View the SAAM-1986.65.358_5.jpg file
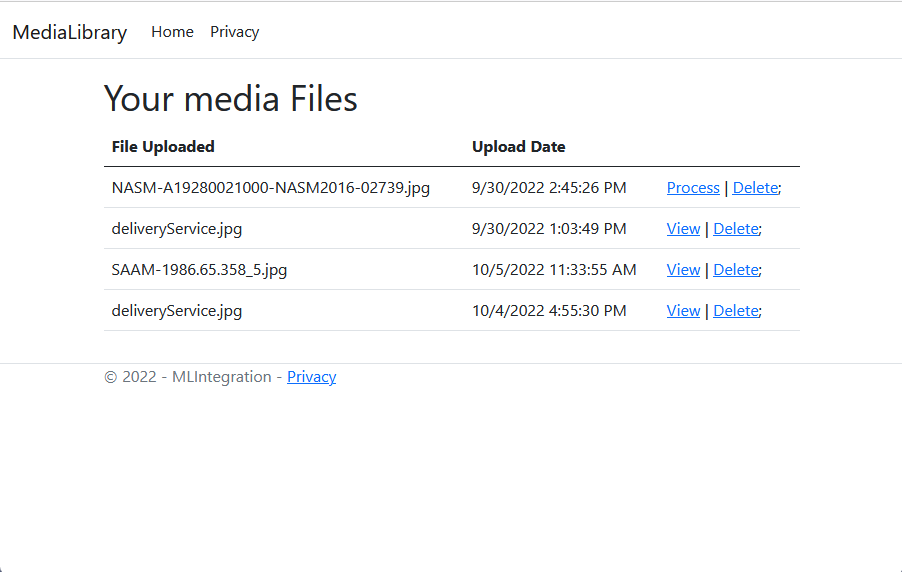The image size is (902, 572). 683,269
